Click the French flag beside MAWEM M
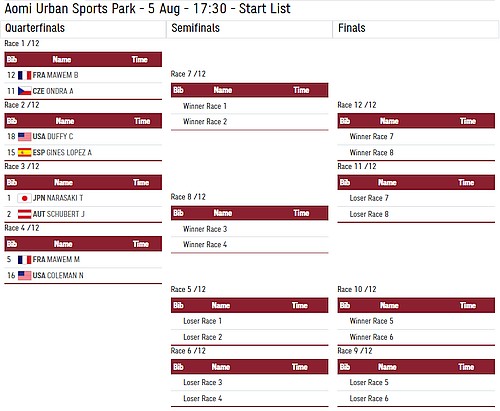Viewport: 500px width, 411px height. 24,260
